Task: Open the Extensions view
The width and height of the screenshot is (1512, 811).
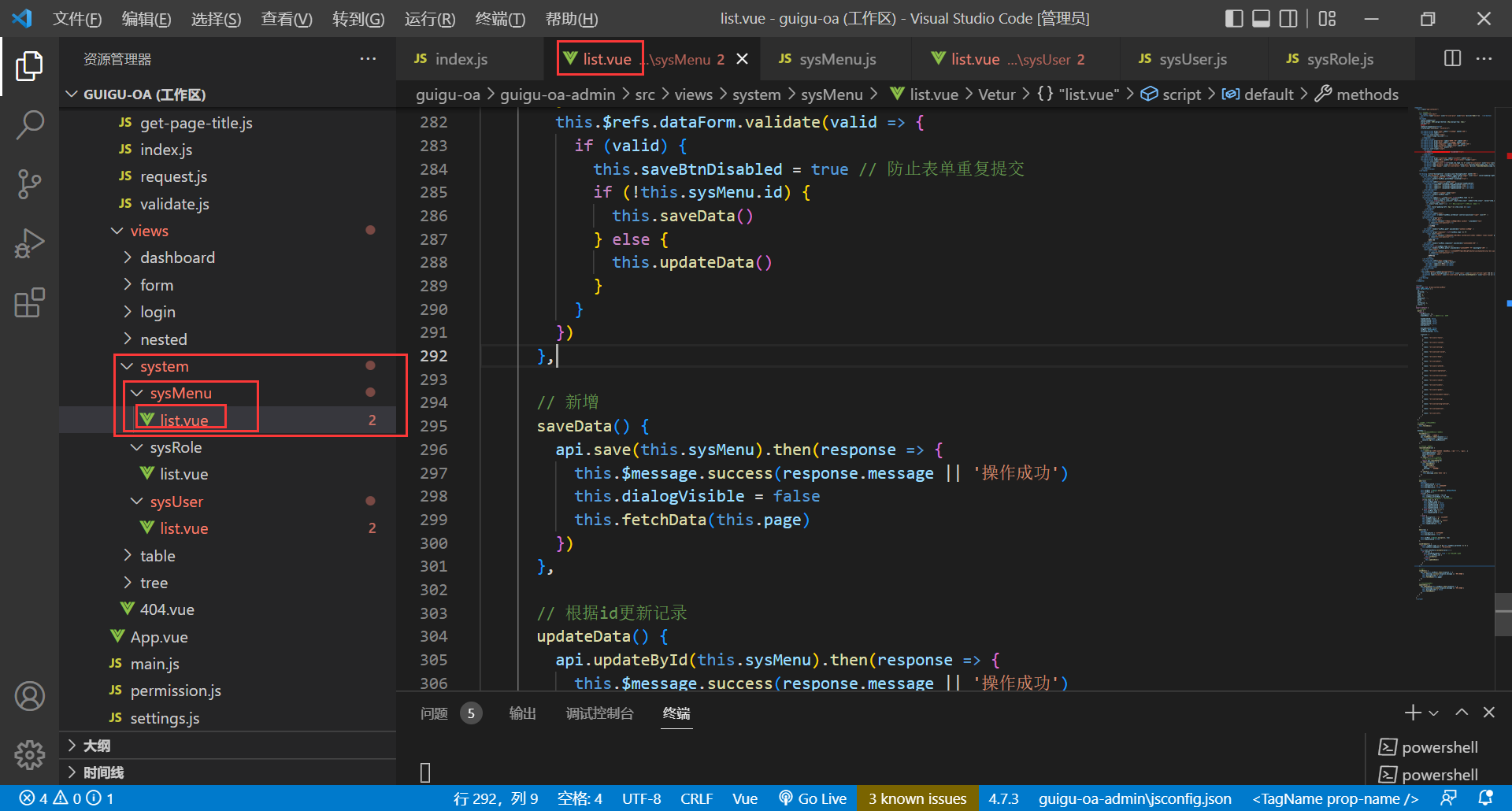Action: pyautogui.click(x=29, y=303)
